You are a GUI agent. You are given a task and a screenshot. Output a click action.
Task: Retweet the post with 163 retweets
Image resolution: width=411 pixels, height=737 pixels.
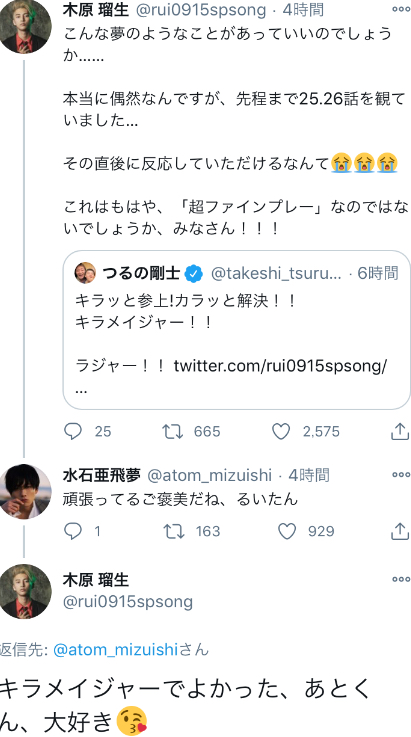pyautogui.click(x=173, y=531)
